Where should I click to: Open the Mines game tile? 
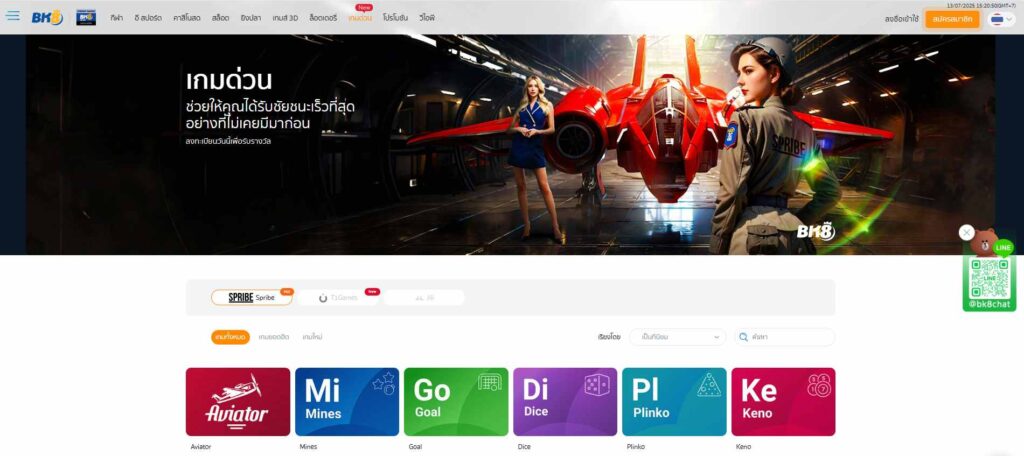coord(347,402)
